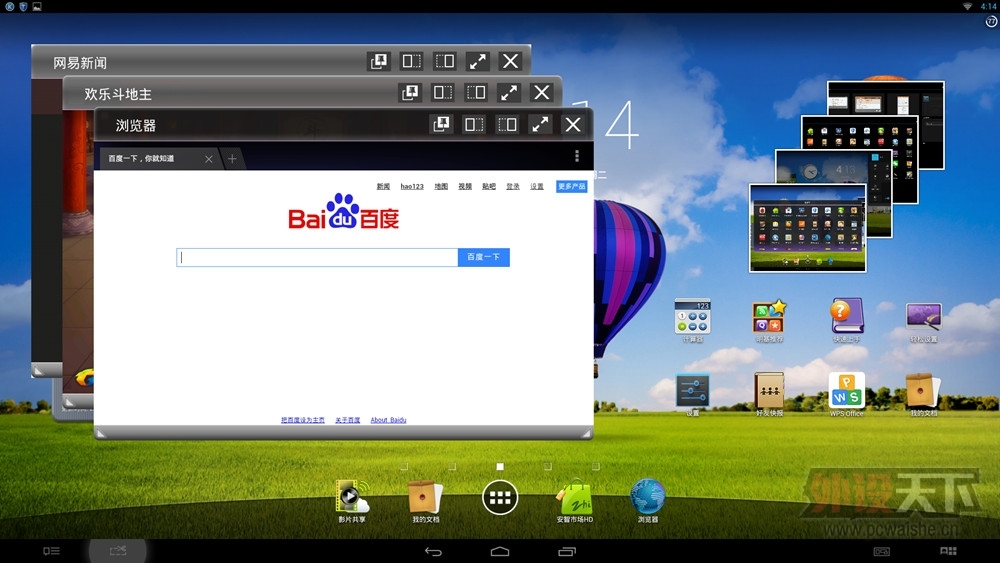Expand the 网易新闻 window to fullscreen
This screenshot has width=1000, height=563.
[x=478, y=61]
